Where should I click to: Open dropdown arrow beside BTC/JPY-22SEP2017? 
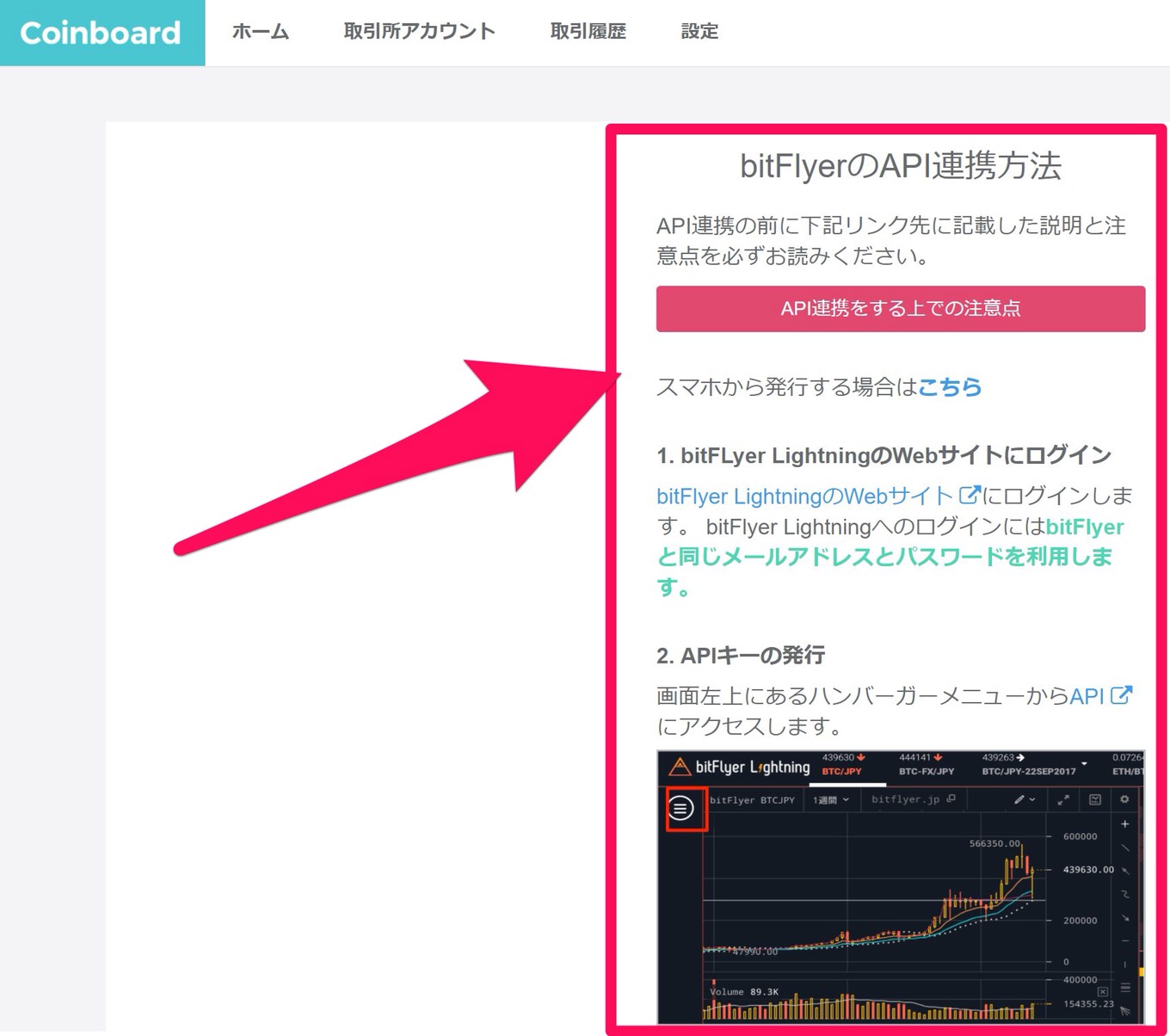(x=1085, y=764)
